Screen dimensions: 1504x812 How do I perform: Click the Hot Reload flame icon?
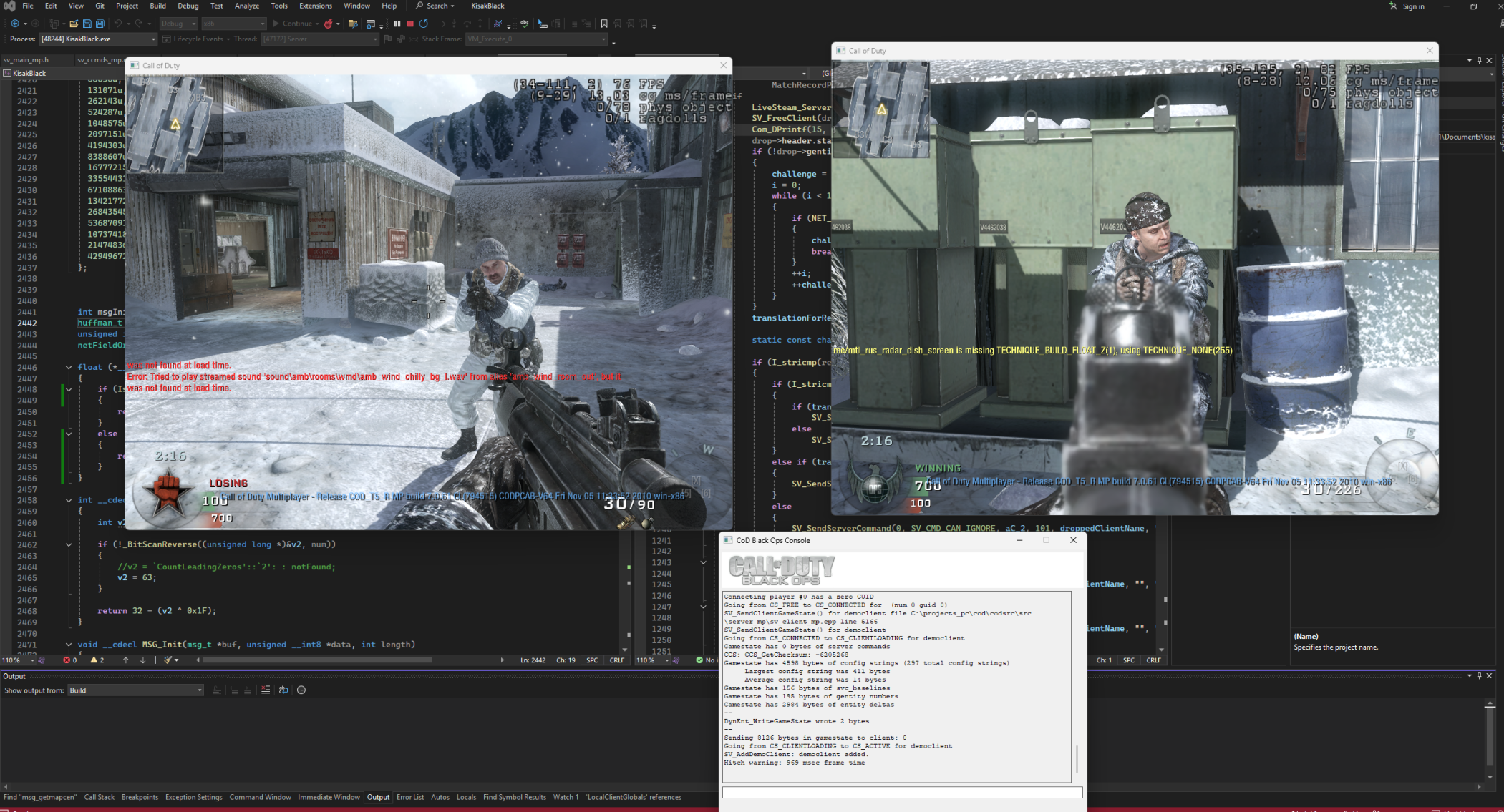click(x=328, y=24)
